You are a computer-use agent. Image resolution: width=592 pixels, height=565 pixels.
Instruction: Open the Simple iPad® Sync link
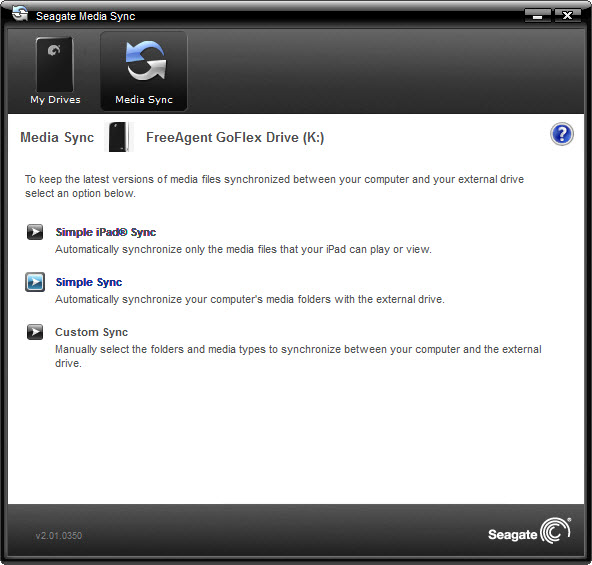106,232
